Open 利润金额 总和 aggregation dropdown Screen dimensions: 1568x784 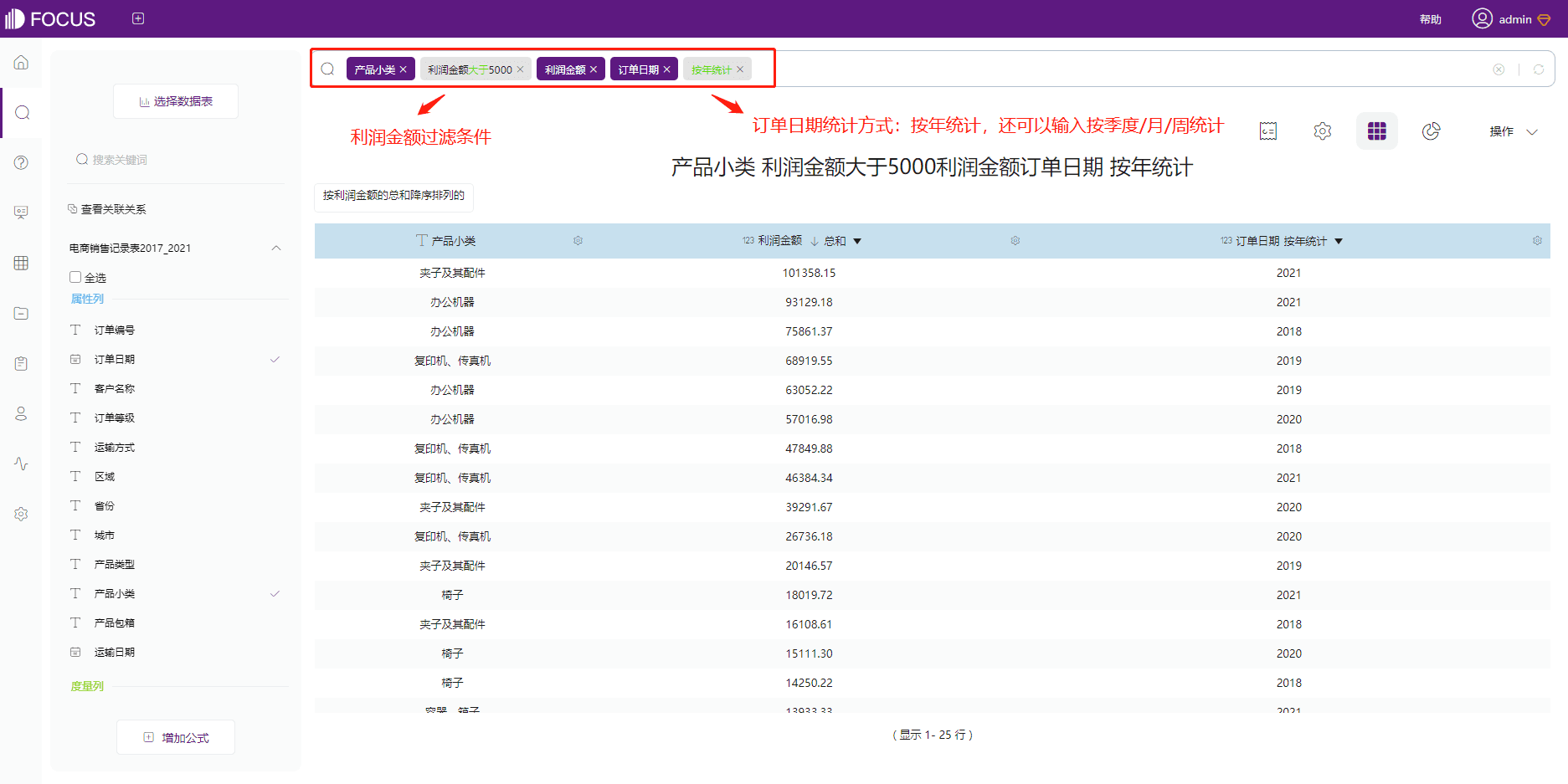click(857, 241)
